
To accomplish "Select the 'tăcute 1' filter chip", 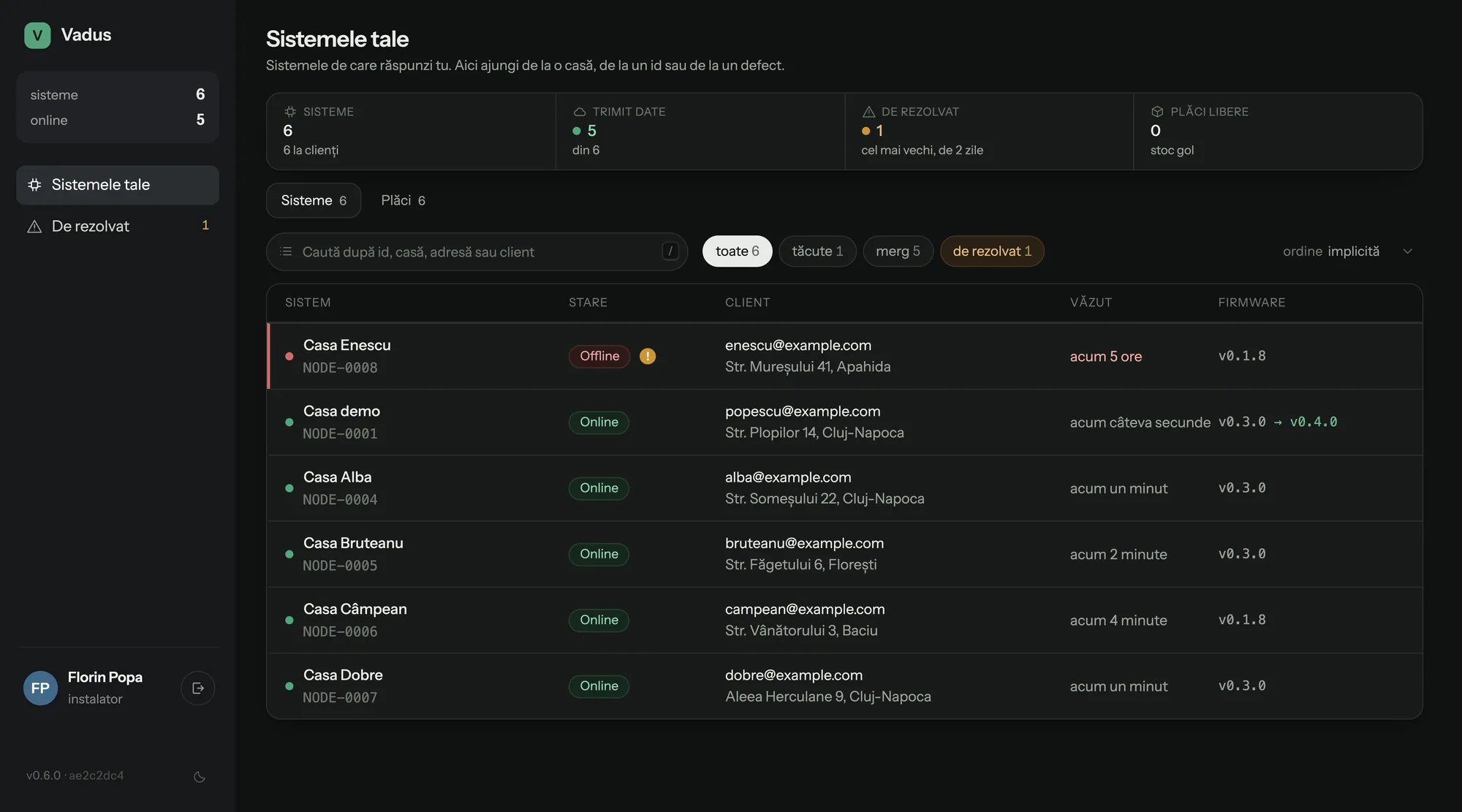I will [x=817, y=251].
